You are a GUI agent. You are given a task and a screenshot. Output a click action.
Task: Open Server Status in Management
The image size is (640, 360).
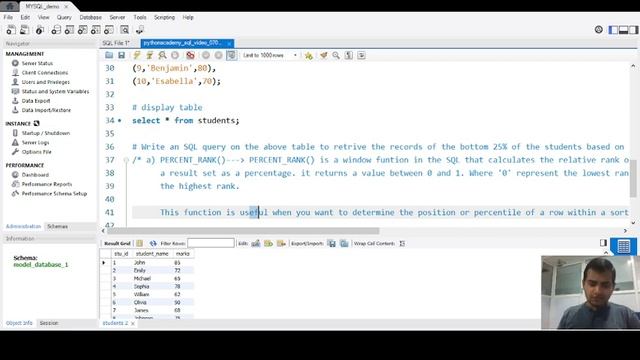click(x=37, y=63)
